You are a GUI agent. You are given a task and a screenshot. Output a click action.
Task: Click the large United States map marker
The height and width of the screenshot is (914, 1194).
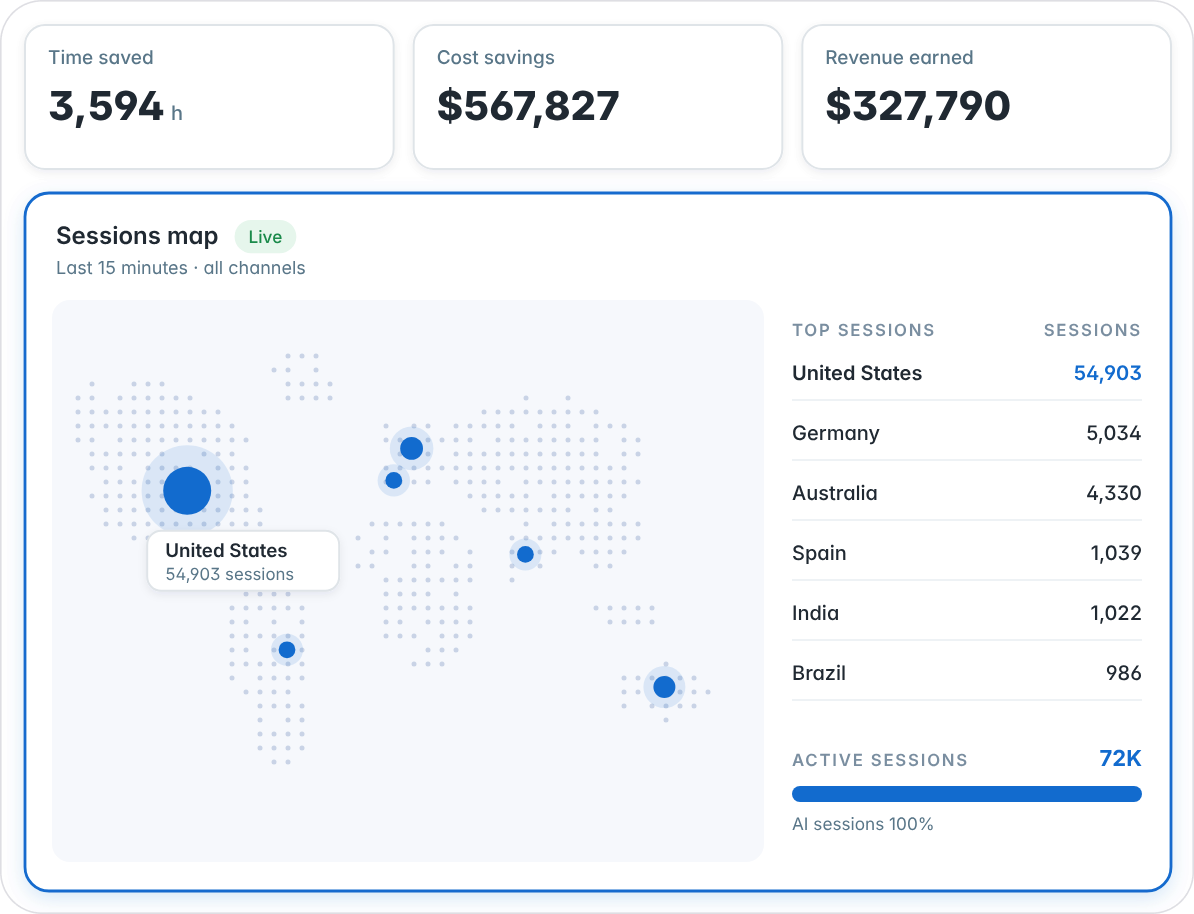pos(187,491)
